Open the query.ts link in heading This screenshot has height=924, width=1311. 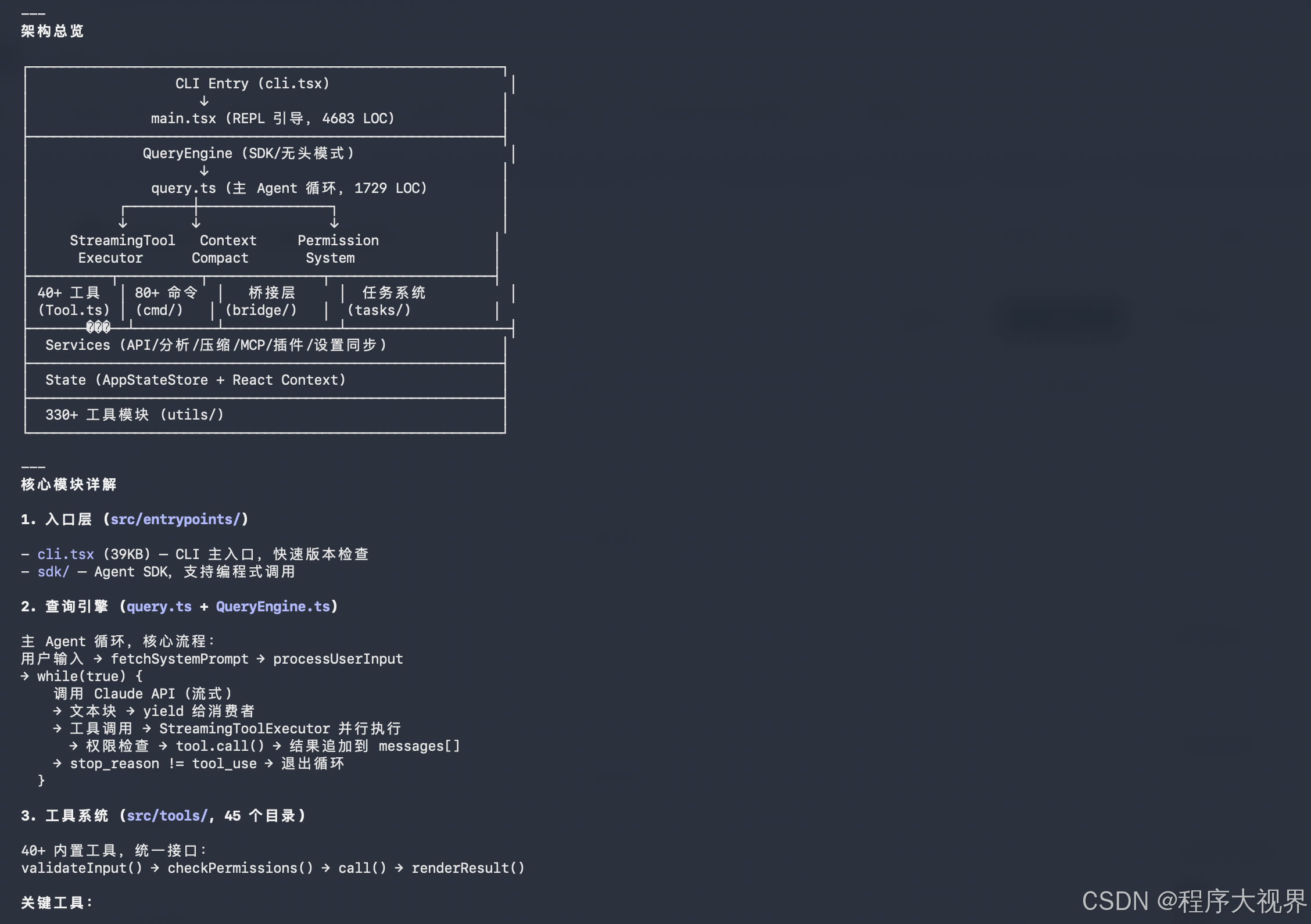click(x=159, y=607)
